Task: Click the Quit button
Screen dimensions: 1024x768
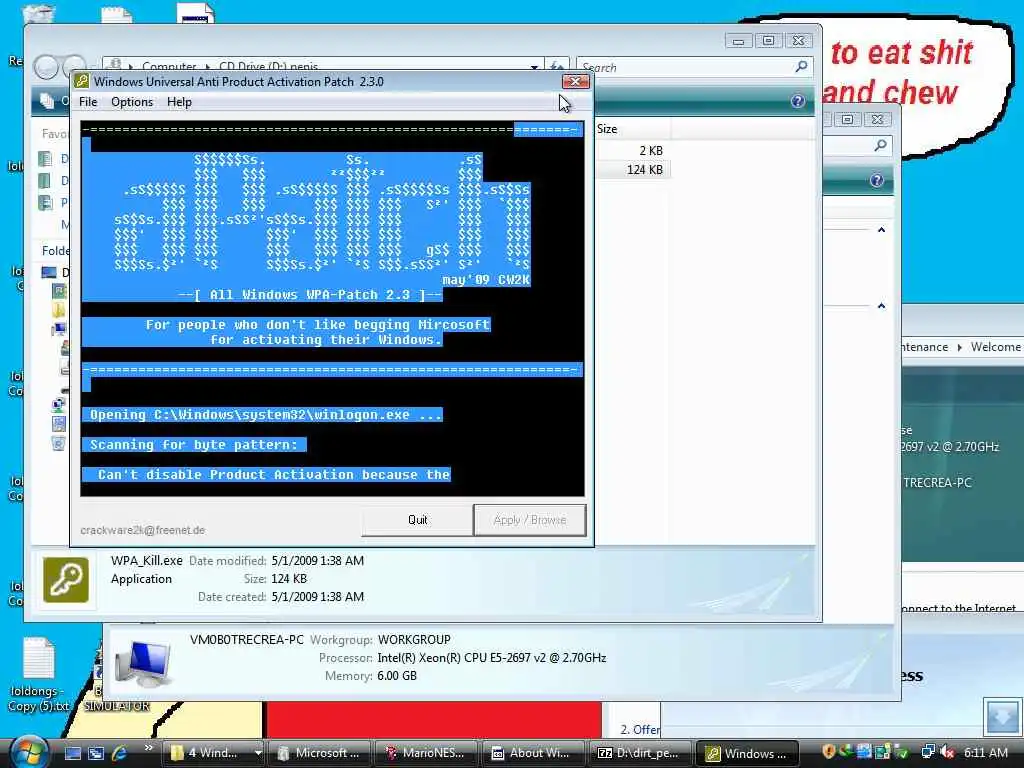Action: (417, 520)
